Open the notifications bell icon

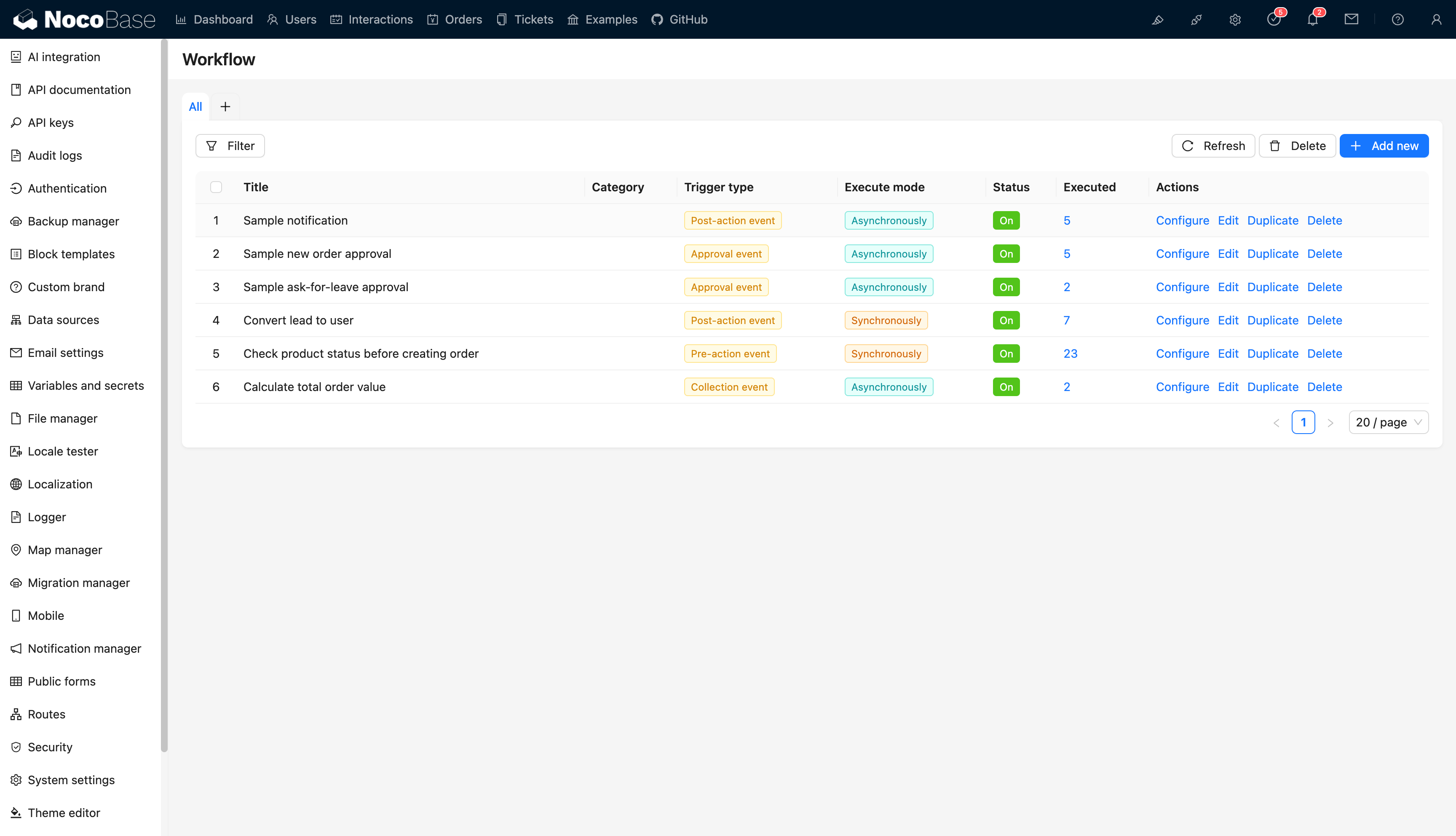coord(1313,19)
